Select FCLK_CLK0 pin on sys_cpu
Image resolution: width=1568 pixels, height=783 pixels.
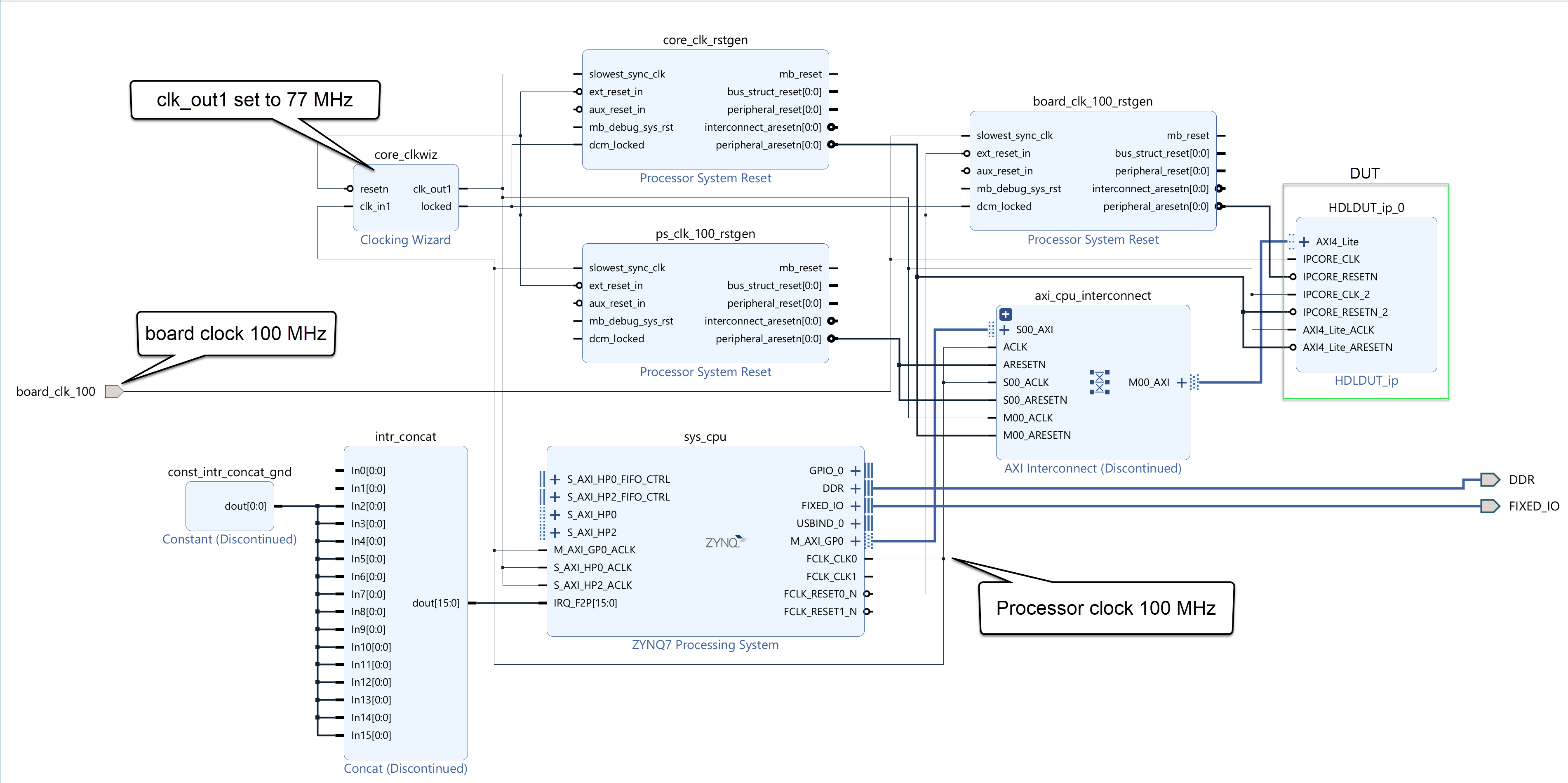pos(832,559)
